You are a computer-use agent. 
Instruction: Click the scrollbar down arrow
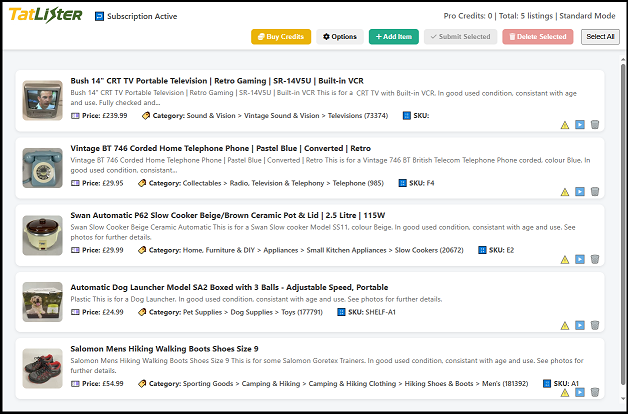coord(623,398)
